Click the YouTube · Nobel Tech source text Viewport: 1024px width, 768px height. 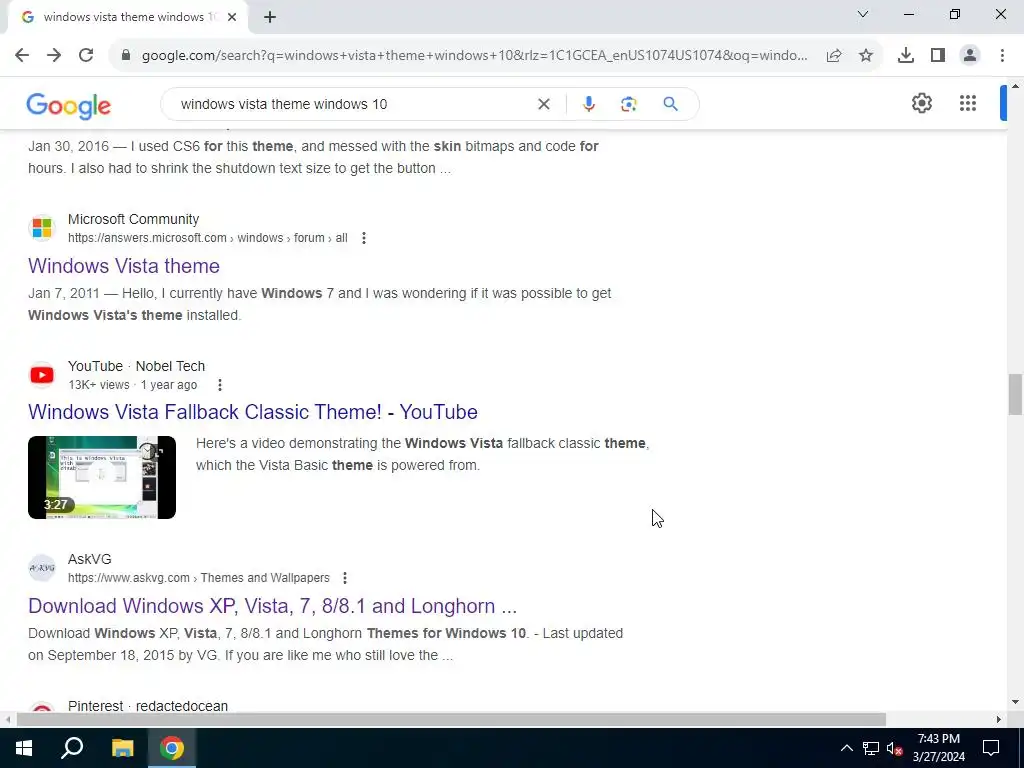[x=136, y=366]
